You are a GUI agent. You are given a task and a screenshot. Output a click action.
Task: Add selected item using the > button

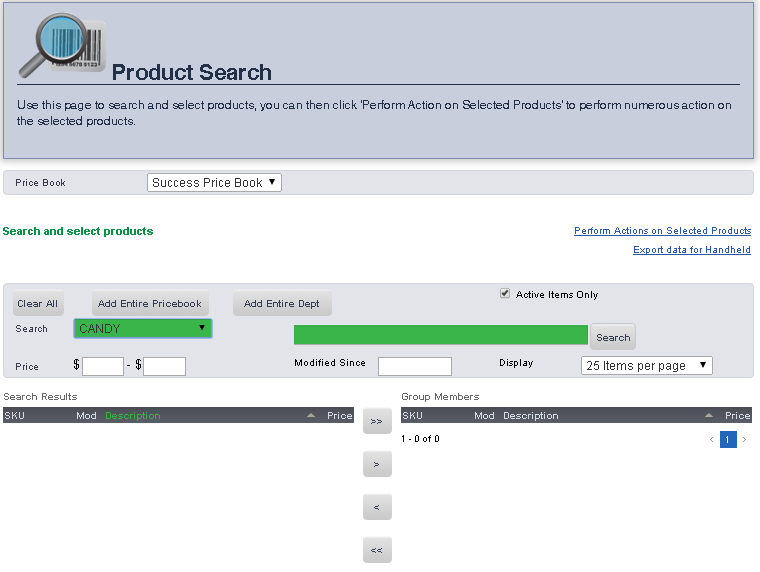377,464
